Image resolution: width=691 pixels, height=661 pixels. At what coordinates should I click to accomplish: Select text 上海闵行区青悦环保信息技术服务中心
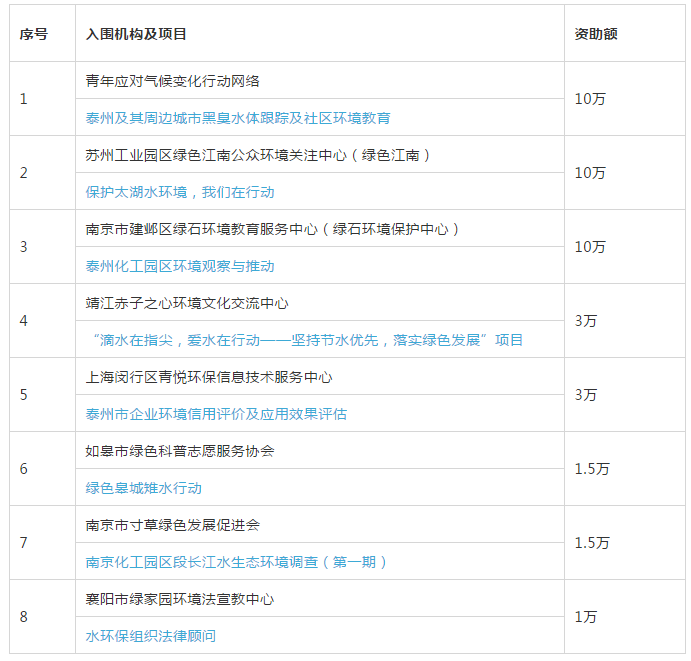[209, 377]
